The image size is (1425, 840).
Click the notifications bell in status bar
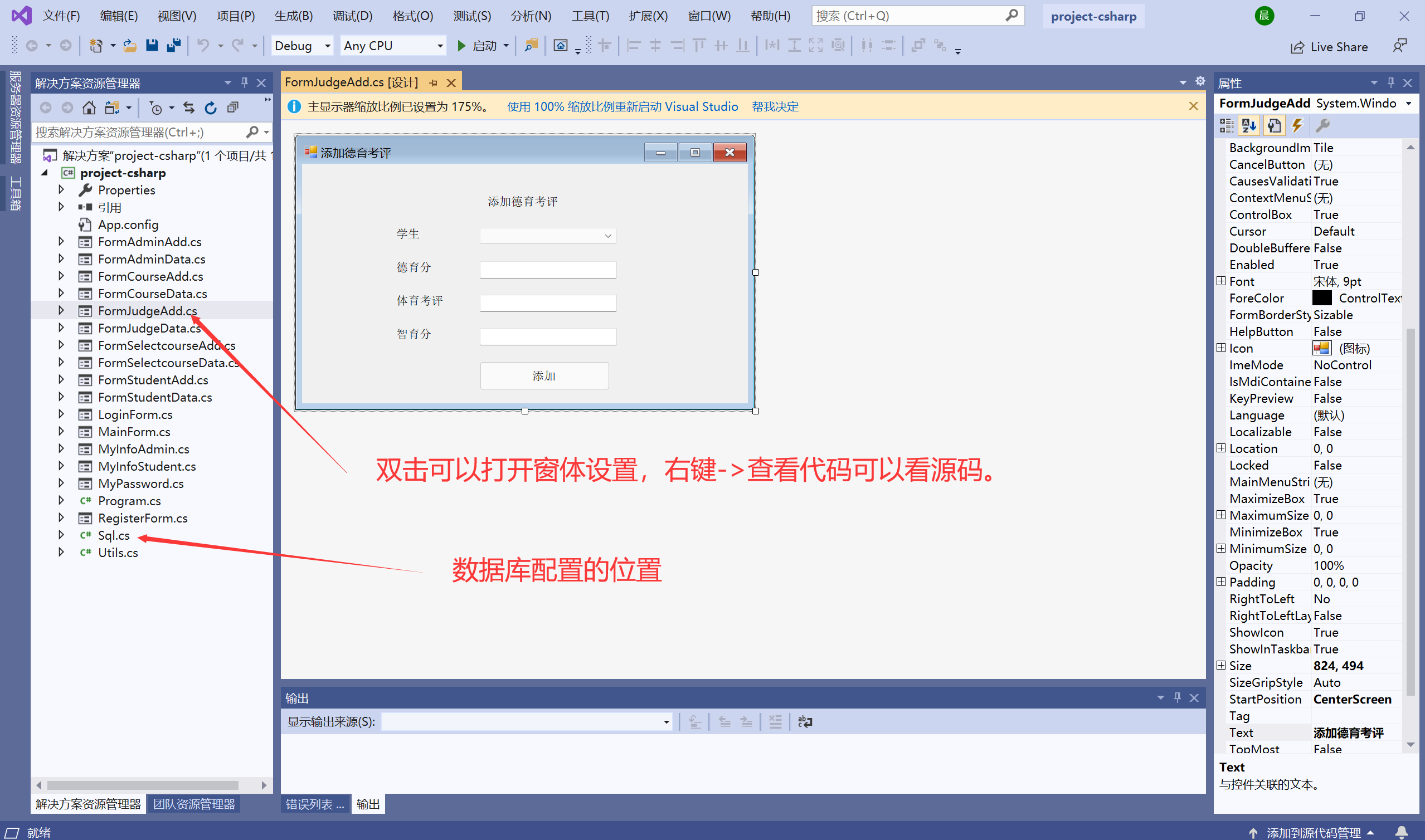pos(1402,832)
